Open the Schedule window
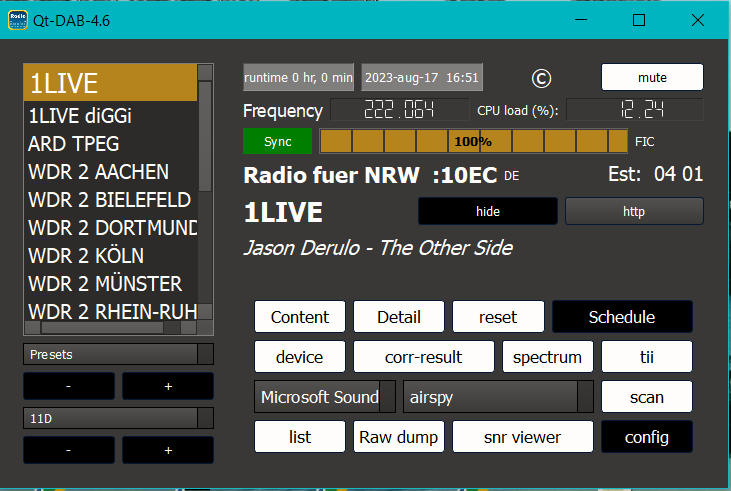This screenshot has height=491, width=731. (x=622, y=317)
